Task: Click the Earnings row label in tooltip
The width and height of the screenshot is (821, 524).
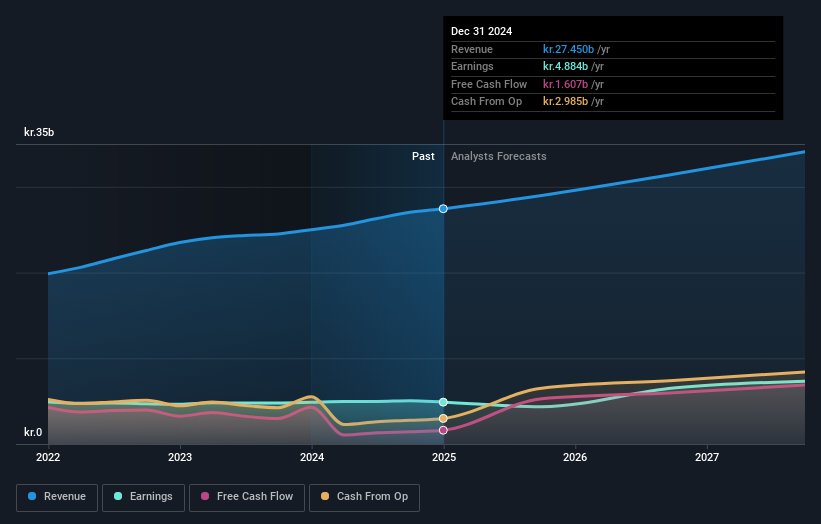Action: point(472,66)
